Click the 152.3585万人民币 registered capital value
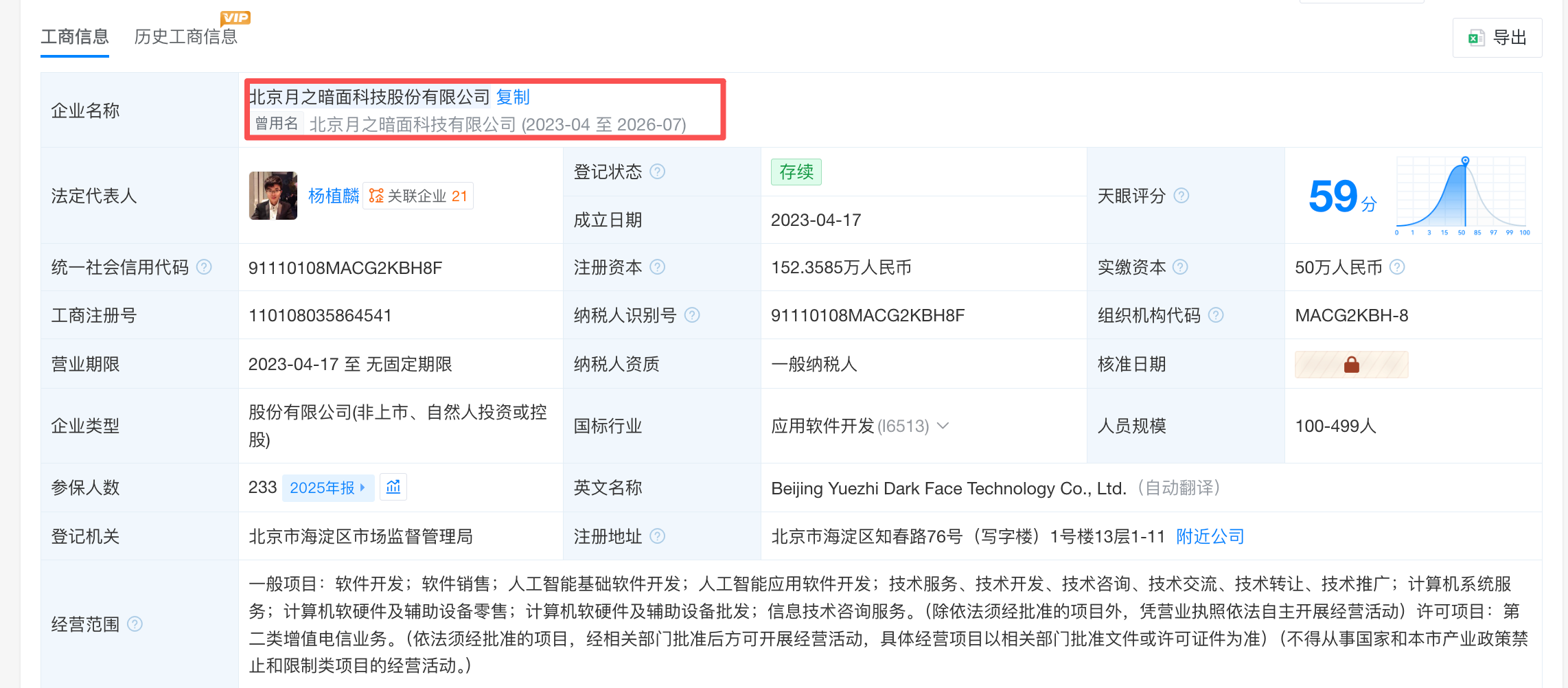Viewport: 1568px width, 688px height. tap(841, 268)
